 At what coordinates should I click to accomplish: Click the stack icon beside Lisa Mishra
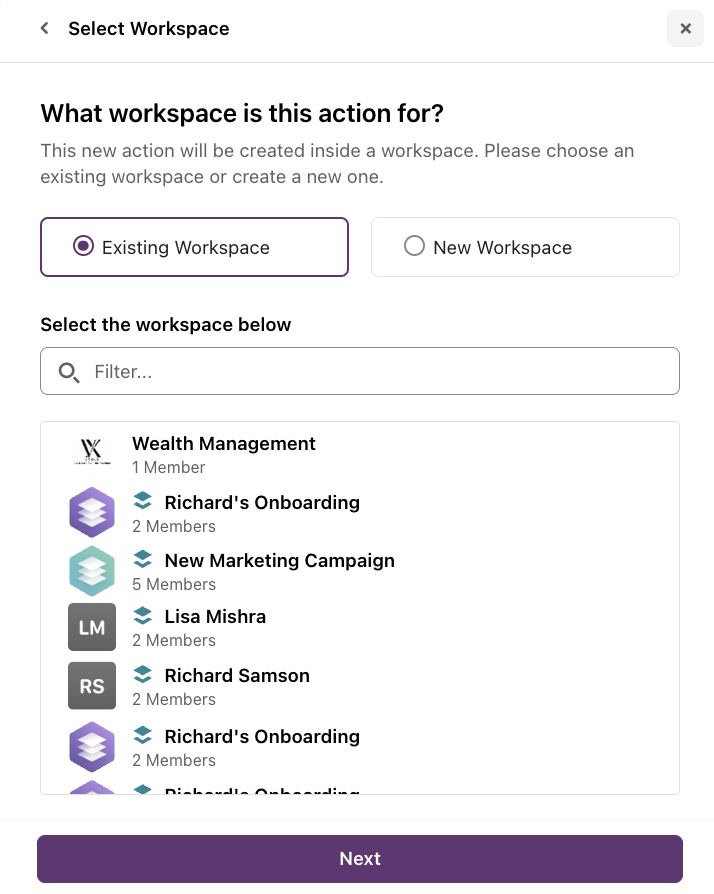coord(143,616)
